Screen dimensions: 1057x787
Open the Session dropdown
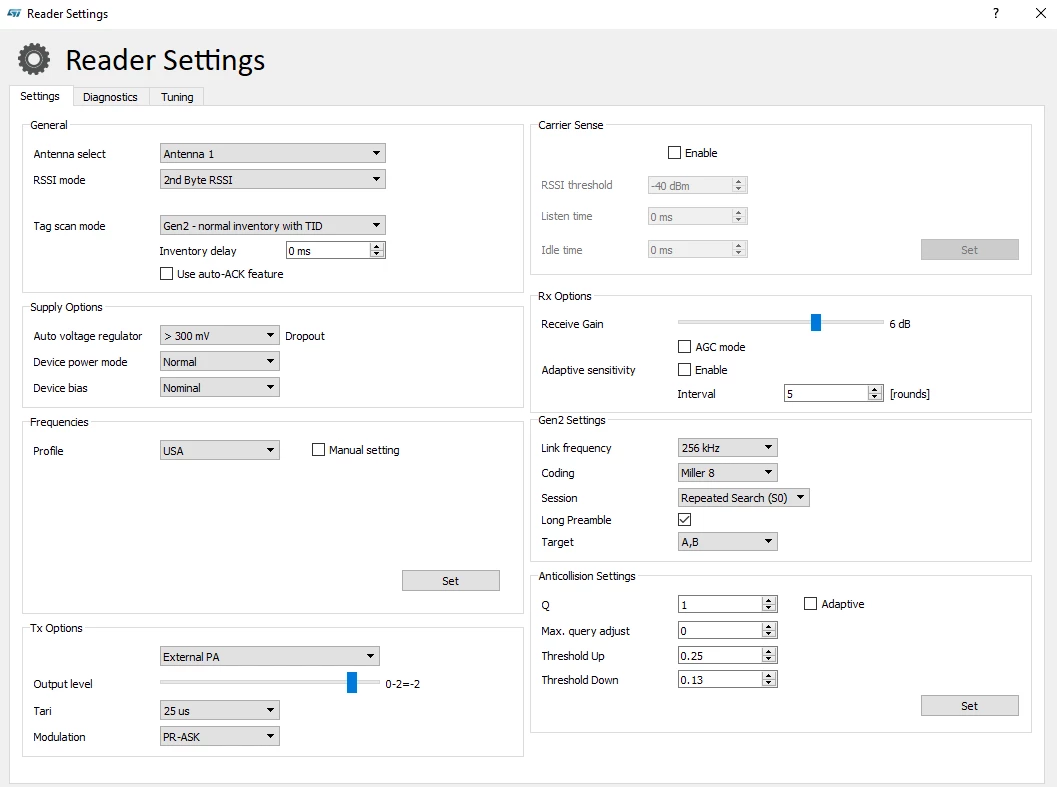point(744,498)
